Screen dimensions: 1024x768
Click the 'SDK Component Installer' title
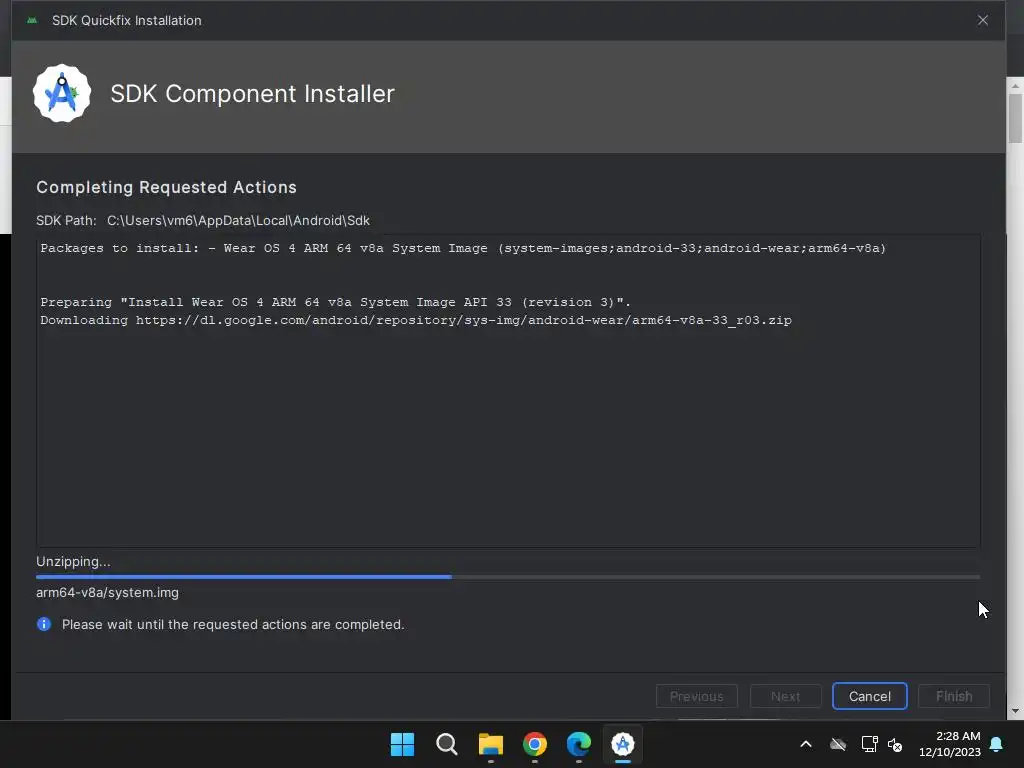click(253, 94)
